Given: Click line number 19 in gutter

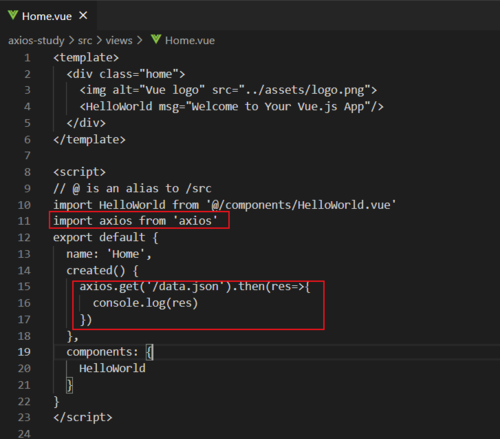Looking at the screenshot, I should point(24,352).
